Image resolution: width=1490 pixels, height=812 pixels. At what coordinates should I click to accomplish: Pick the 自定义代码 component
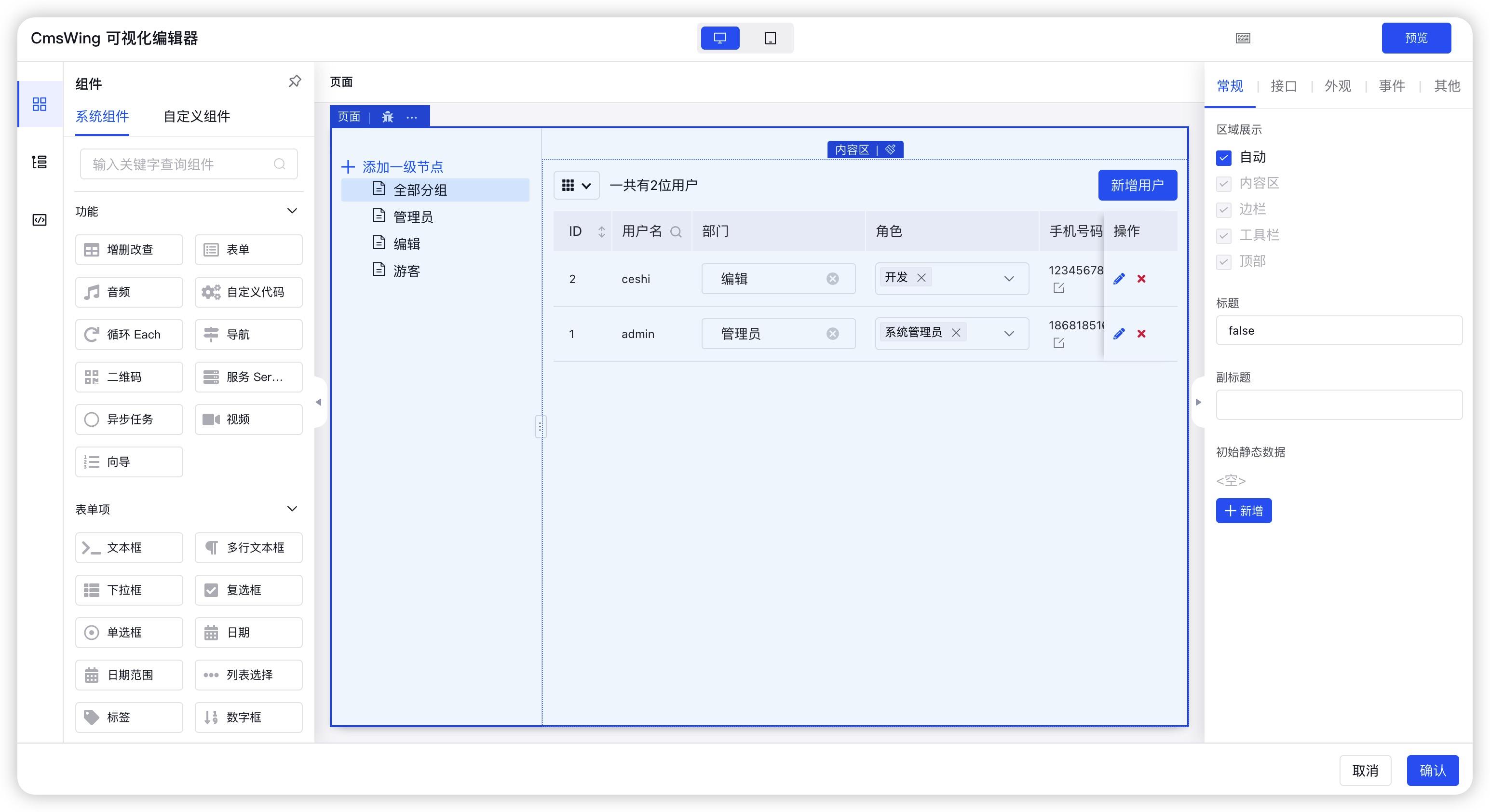pyautogui.click(x=249, y=292)
